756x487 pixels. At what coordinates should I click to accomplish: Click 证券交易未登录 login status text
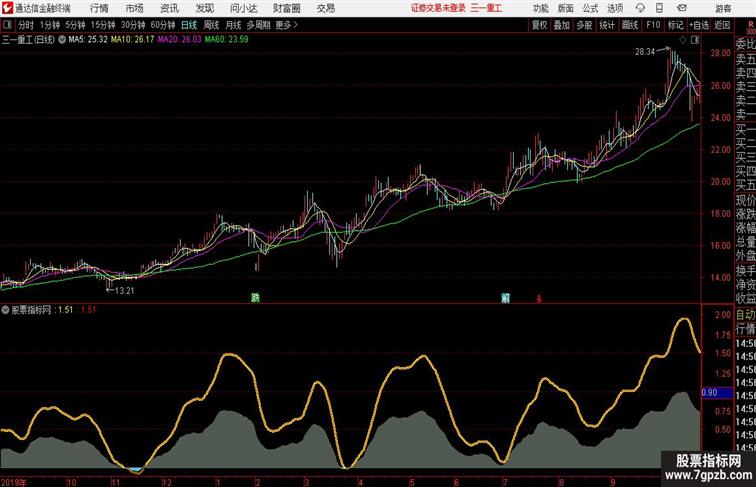pos(438,8)
